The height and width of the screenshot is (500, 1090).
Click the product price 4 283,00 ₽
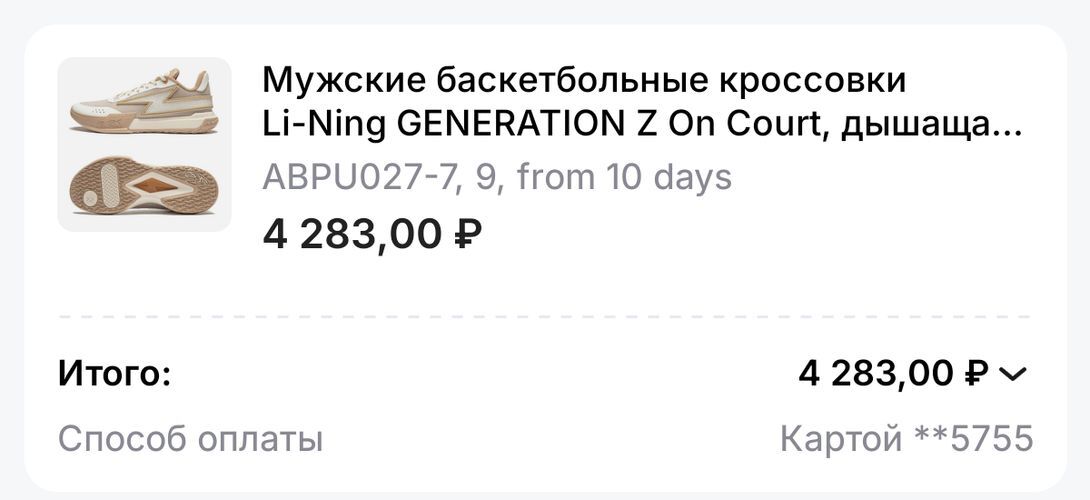coord(372,235)
